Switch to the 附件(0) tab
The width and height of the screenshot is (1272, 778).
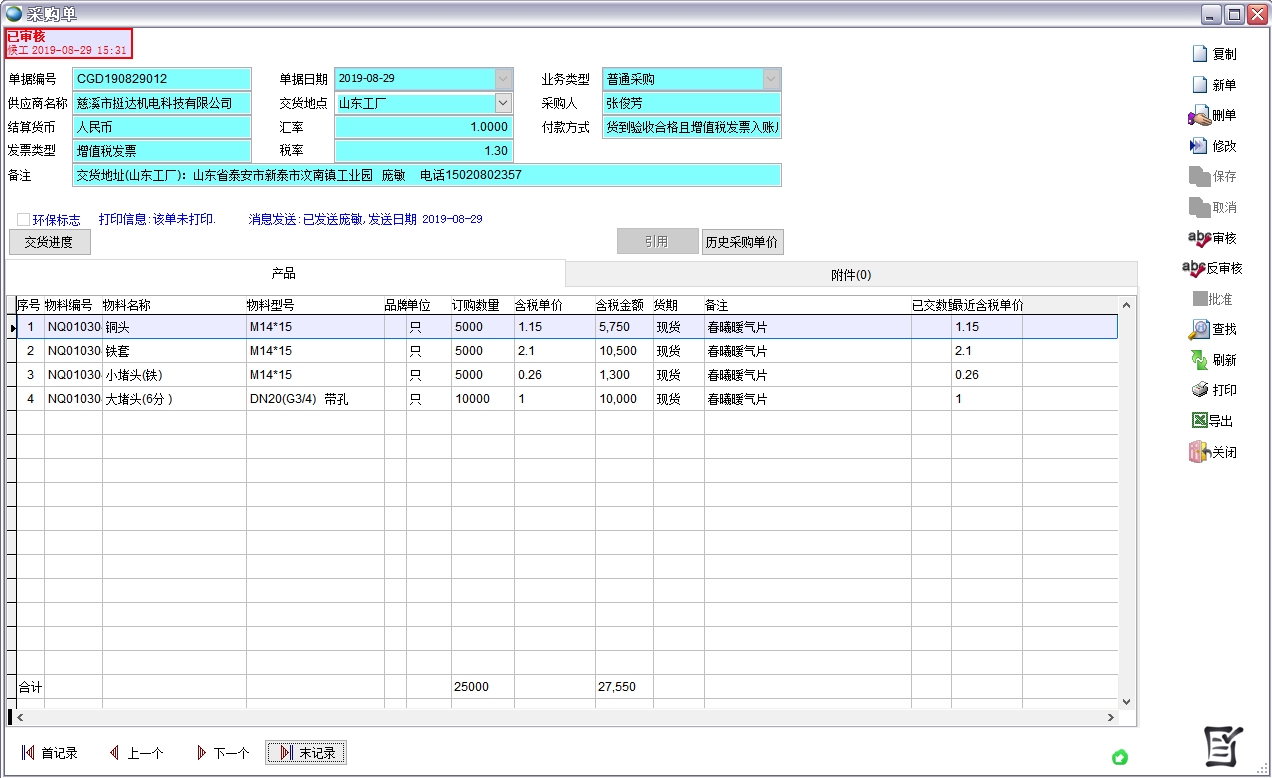[x=851, y=274]
